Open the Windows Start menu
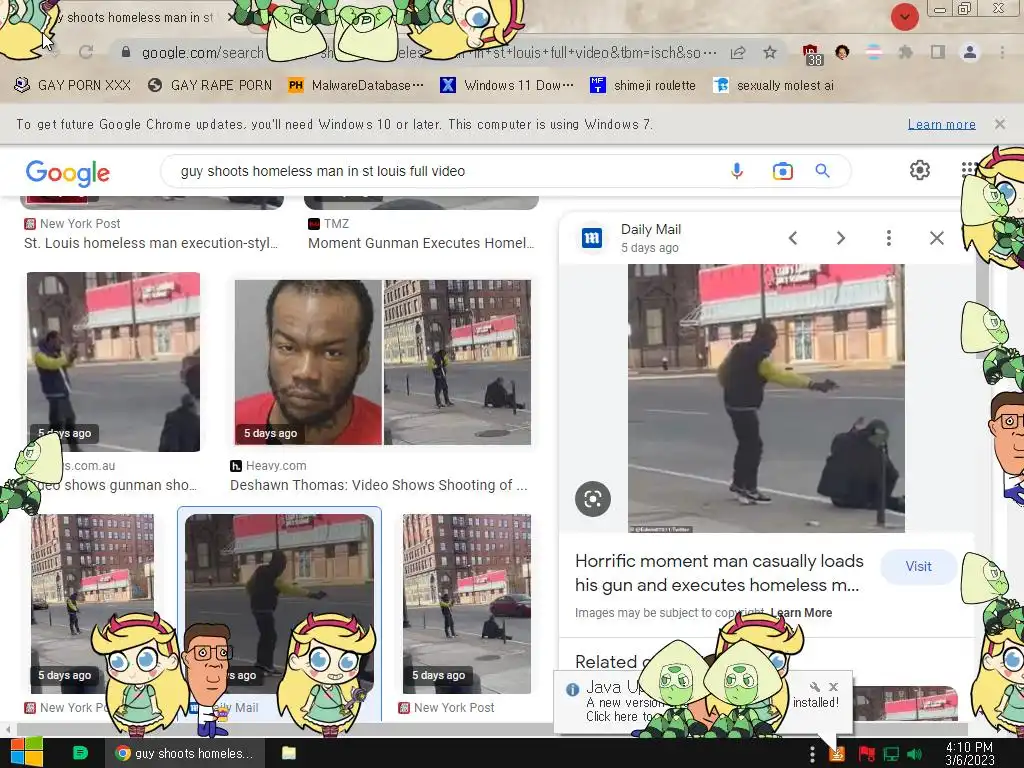 (26, 752)
